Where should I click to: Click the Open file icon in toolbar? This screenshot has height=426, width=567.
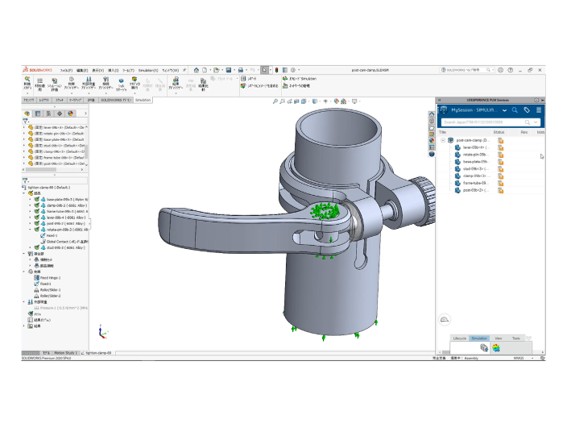pyautogui.click(x=216, y=70)
